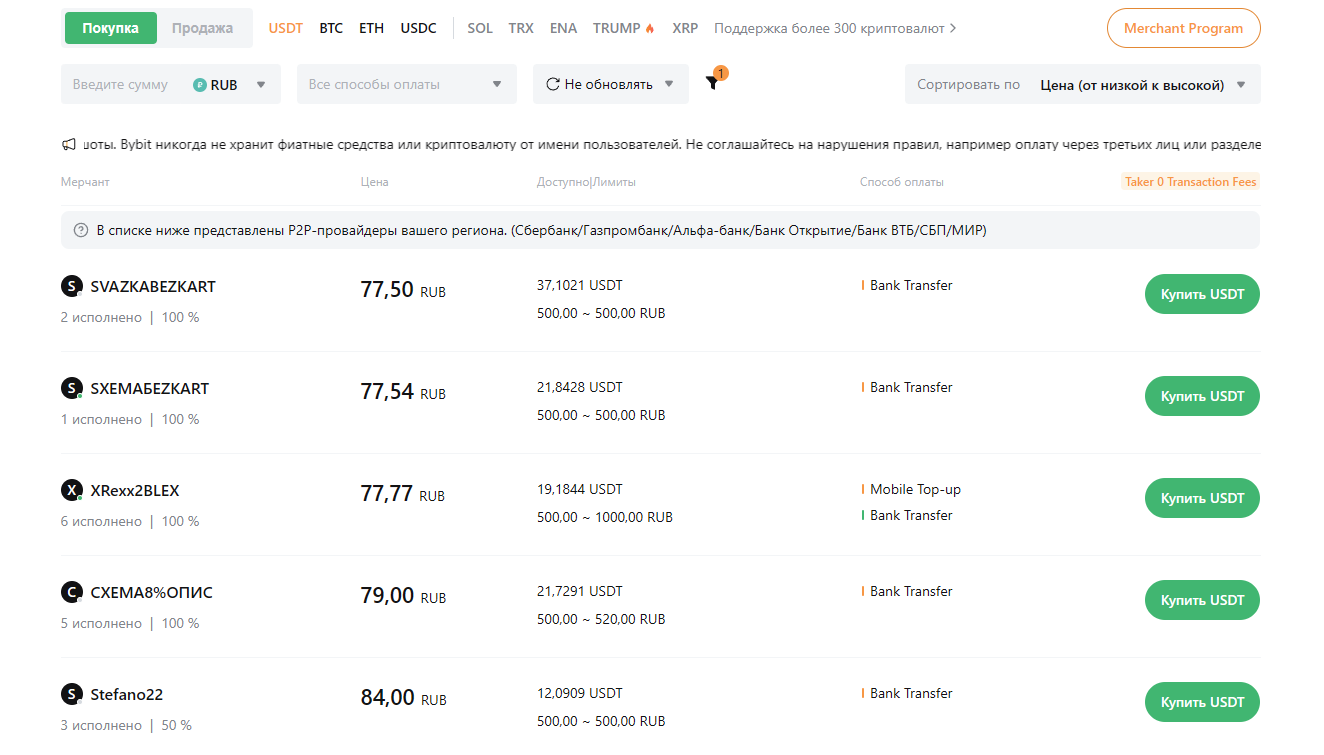The width and height of the screenshot is (1324, 755).
Task: Click SXEMAБEZKART merchant avatar
Action: point(71,389)
